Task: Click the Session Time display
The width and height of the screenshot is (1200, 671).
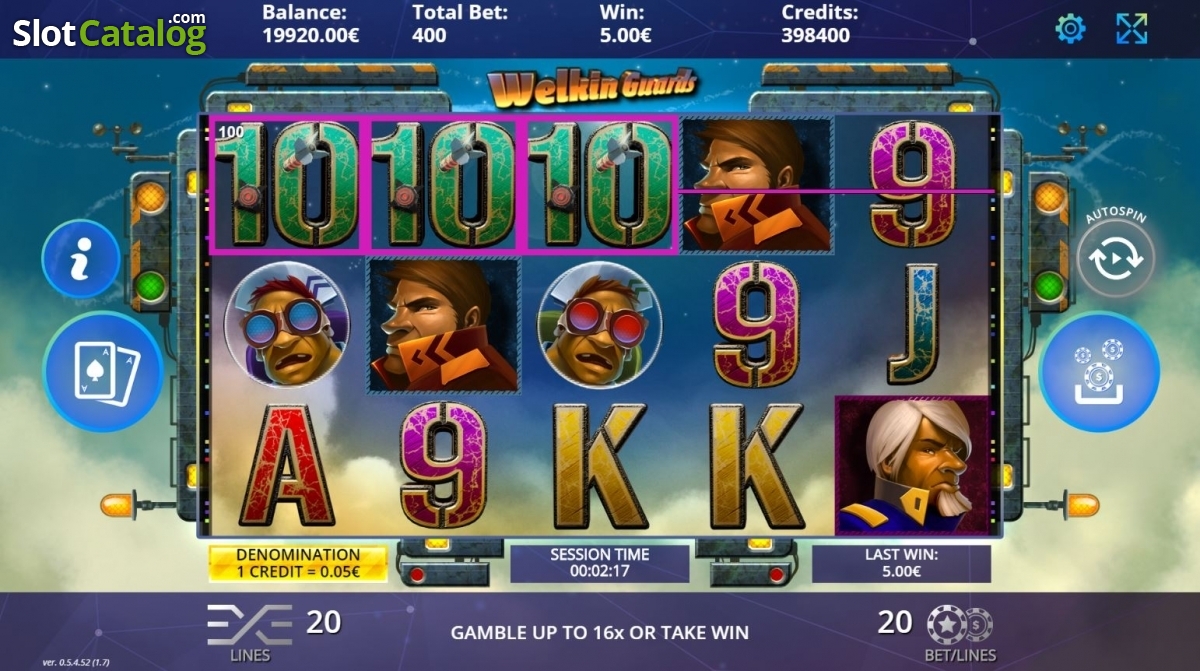Action: pyautogui.click(x=600, y=564)
